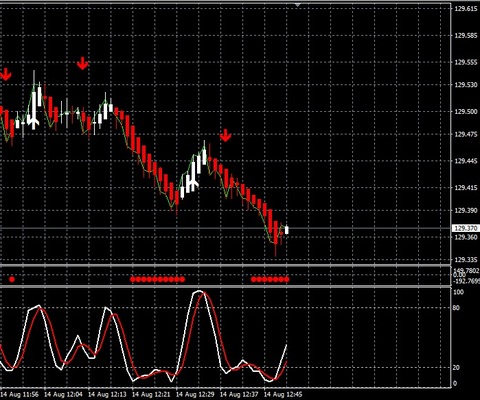This screenshot has height=400, width=480.
Task: Click the 129.555 price scale label
Action: 466,62
